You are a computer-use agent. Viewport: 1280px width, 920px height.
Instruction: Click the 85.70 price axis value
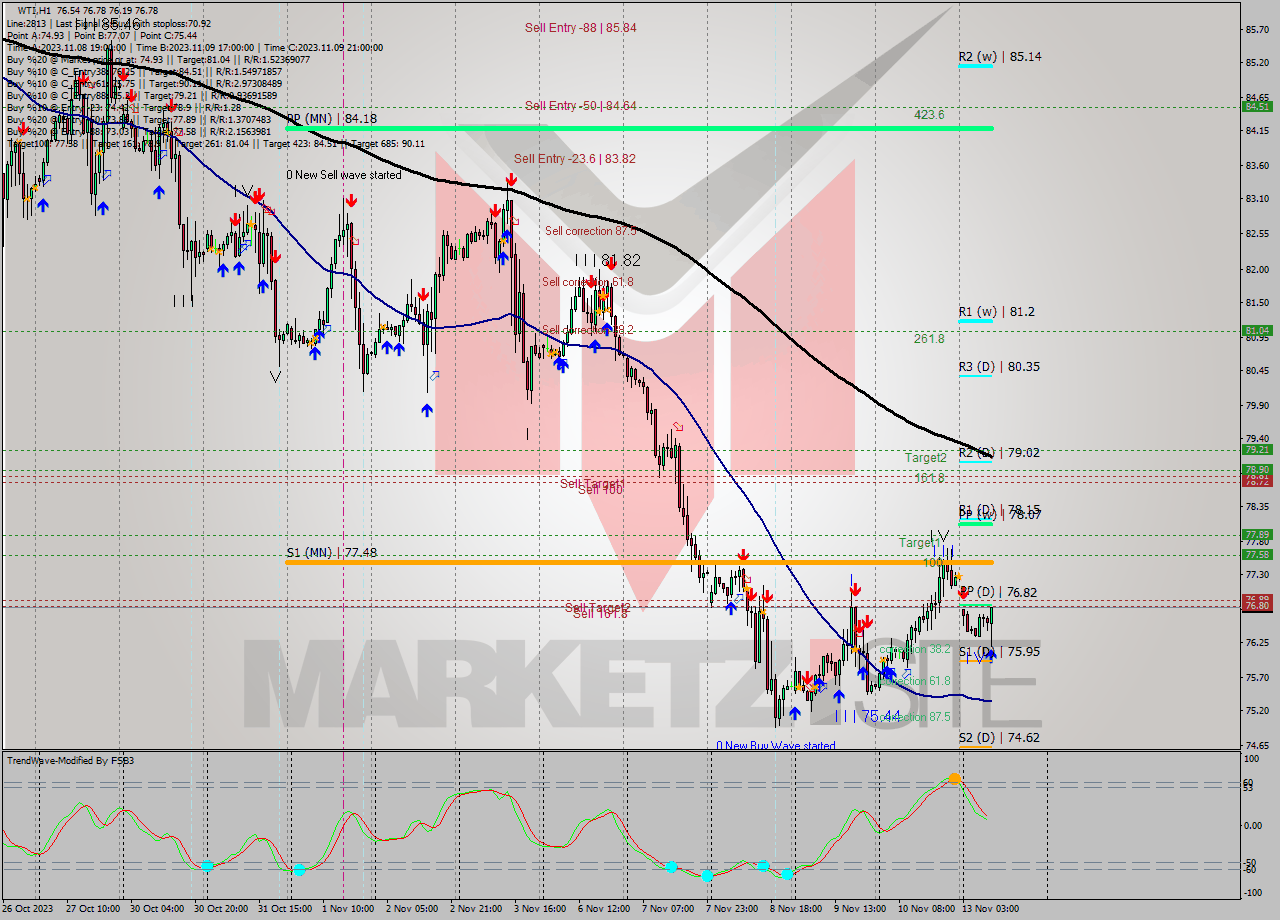pos(1257,29)
